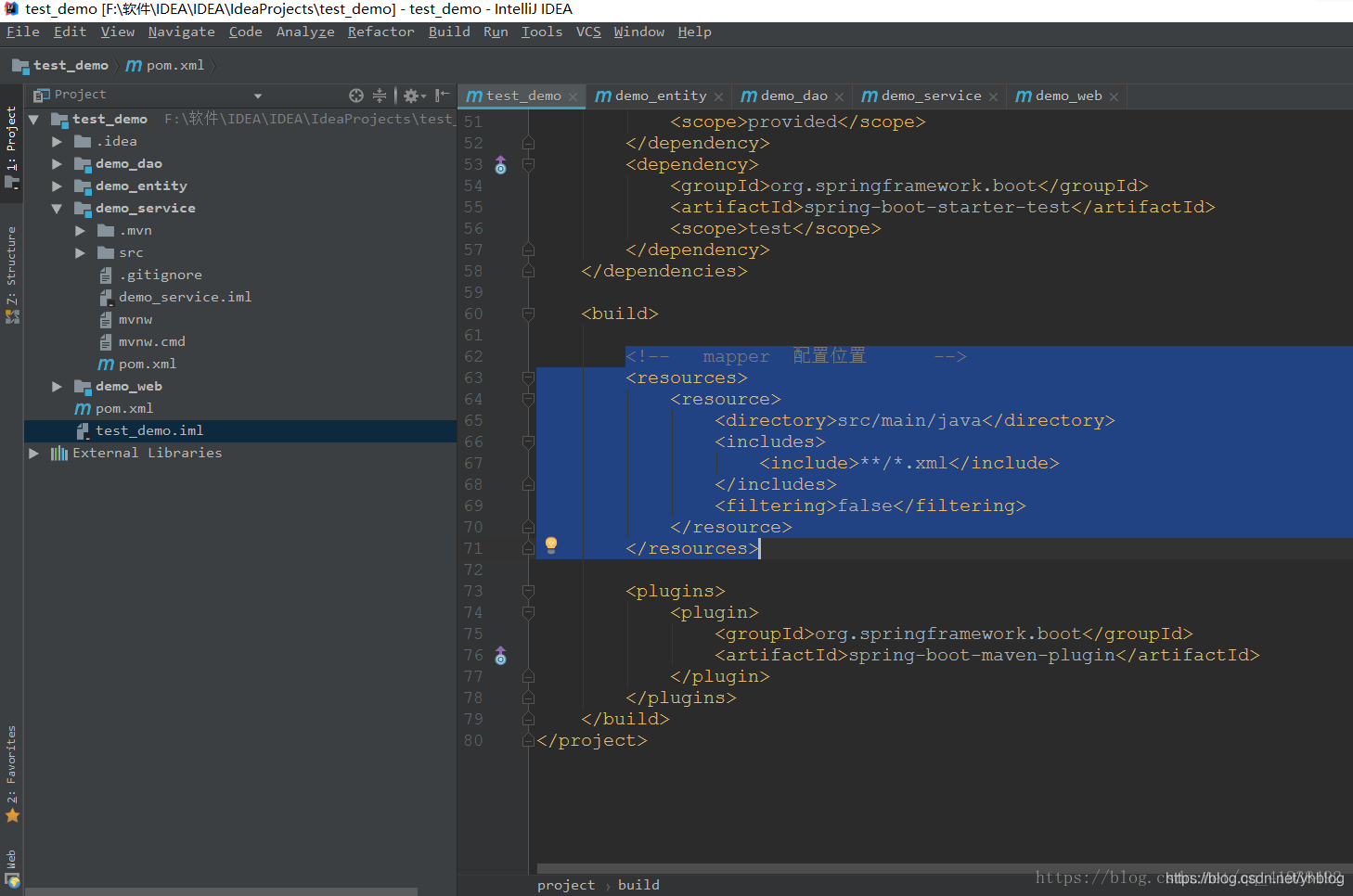Close the test_demo editor tab
1353x896 pixels.
(x=573, y=96)
